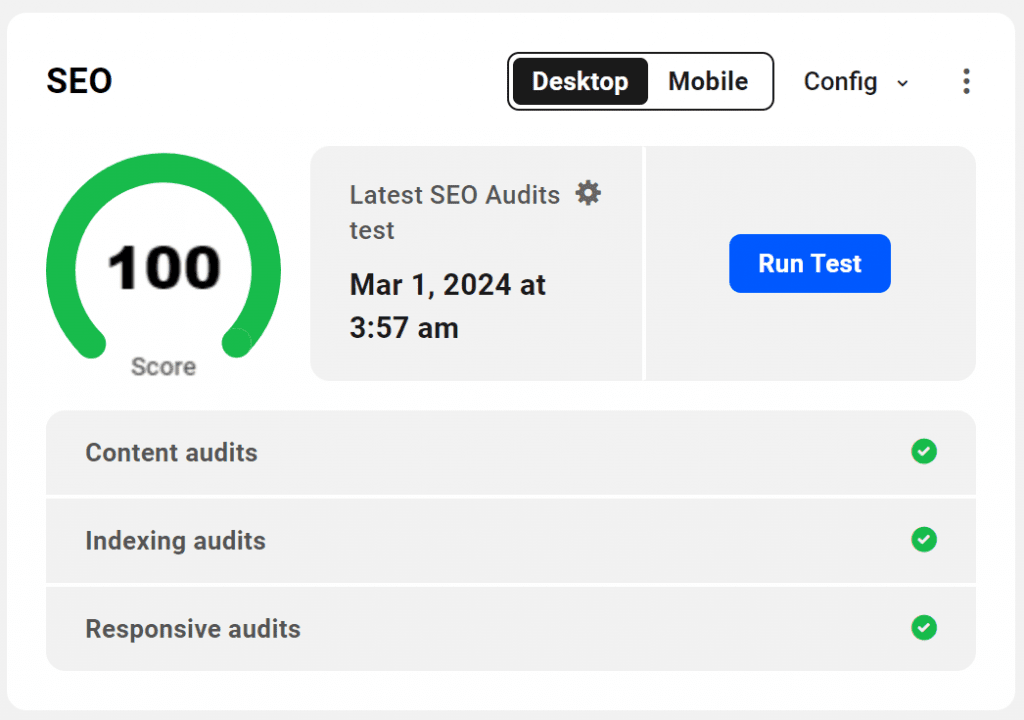The image size is (1024, 720).
Task: Switch to the Desktop view
Action: (x=580, y=82)
